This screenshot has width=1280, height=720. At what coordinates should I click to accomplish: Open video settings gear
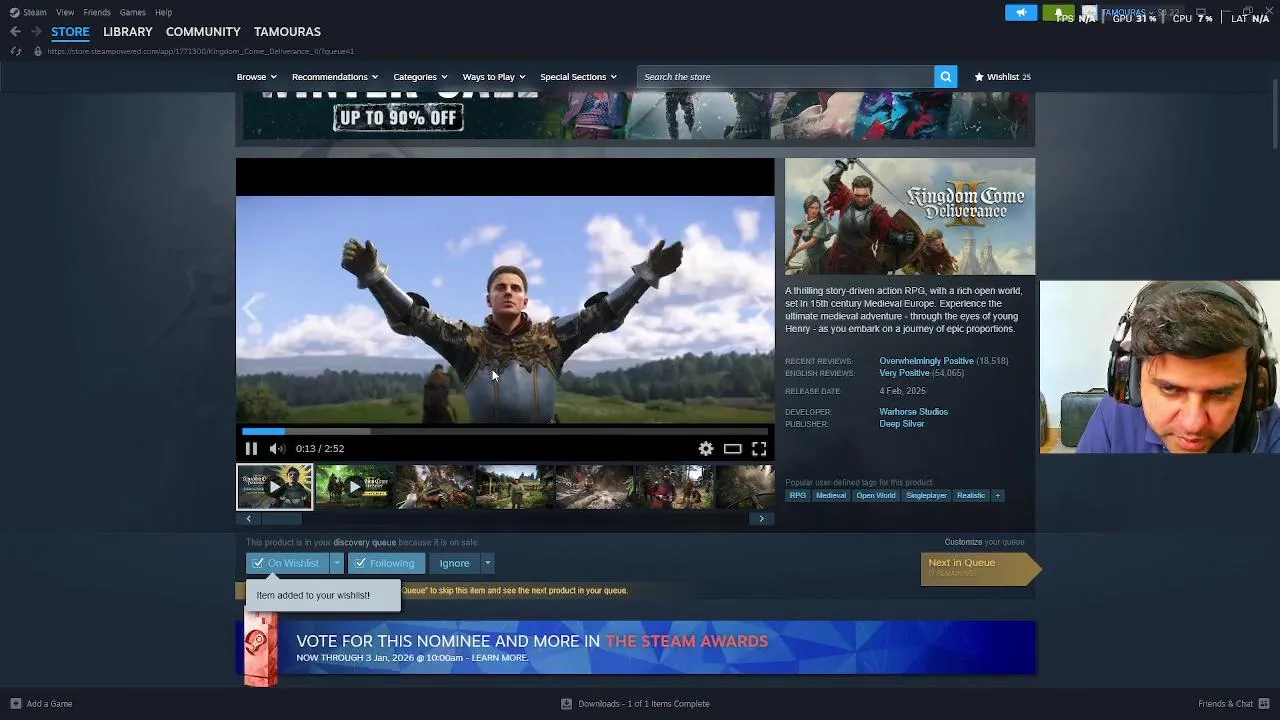[x=706, y=449]
